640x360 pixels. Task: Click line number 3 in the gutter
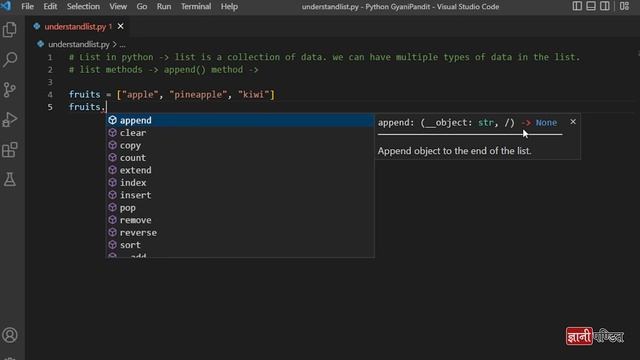[x=50, y=82]
